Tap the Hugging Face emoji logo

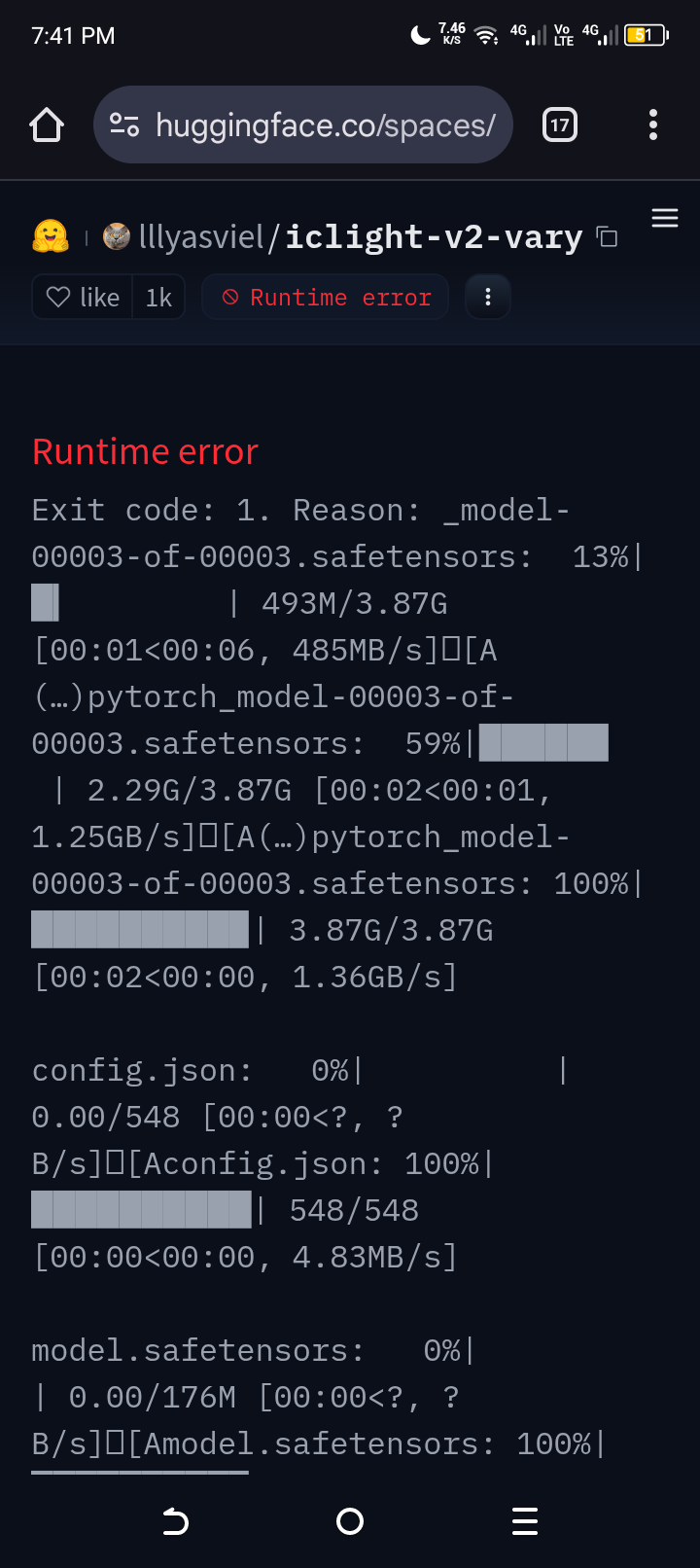pyautogui.click(x=51, y=236)
